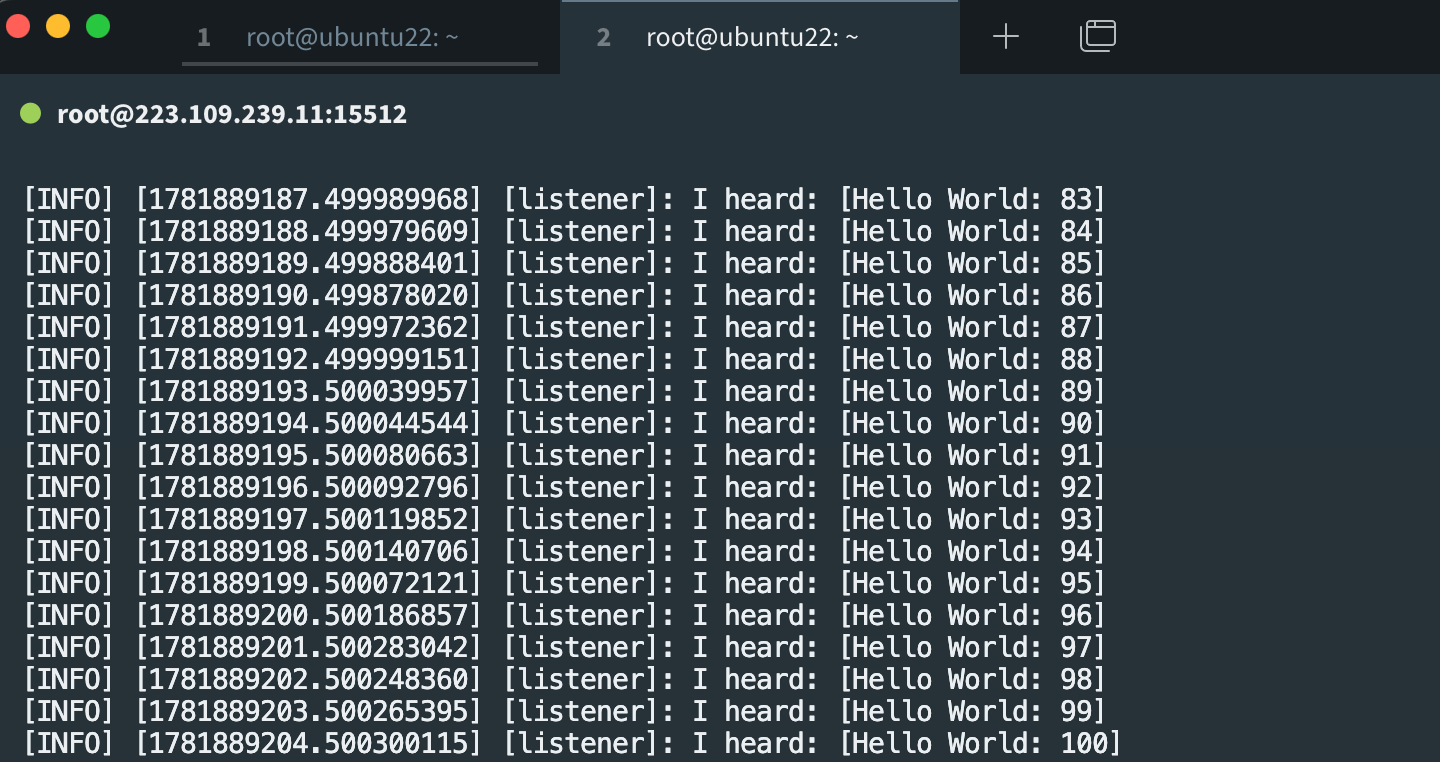The image size is (1440, 762).
Task: Select the log line Hello World: 87
Action: click(564, 327)
